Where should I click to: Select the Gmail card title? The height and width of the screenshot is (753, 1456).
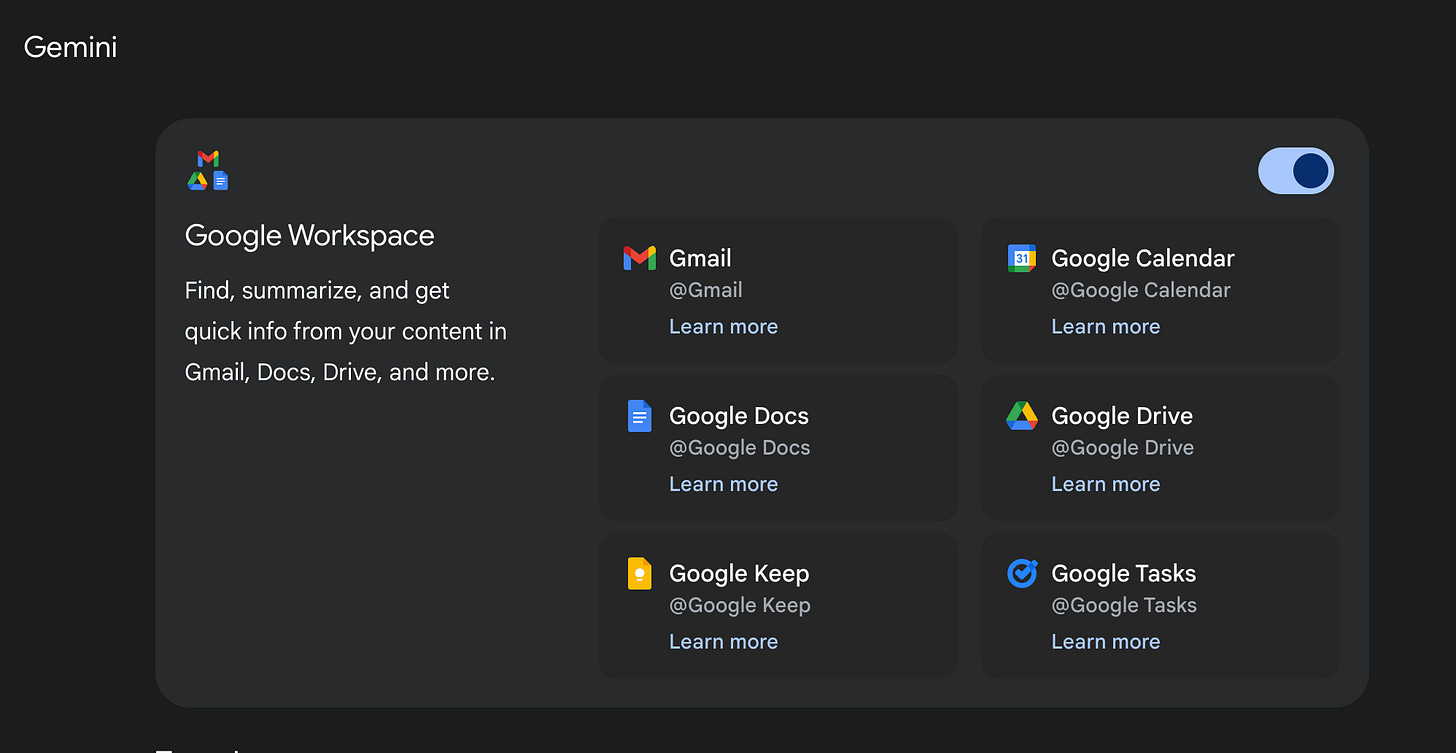[700, 258]
